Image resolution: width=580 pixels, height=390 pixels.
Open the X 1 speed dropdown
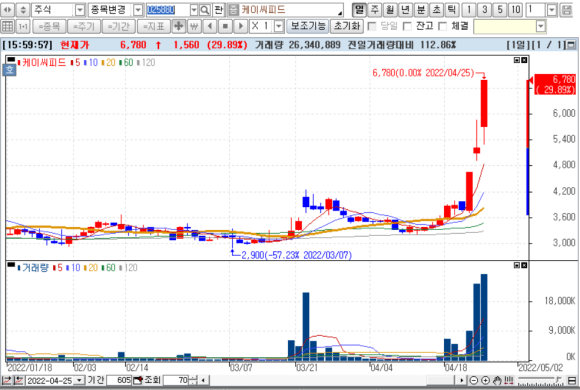[279, 26]
